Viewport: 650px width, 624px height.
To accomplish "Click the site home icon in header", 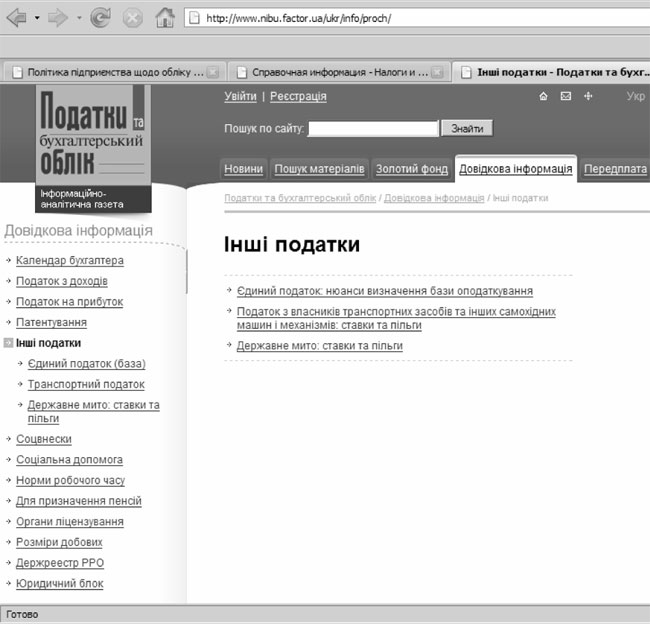I will pyautogui.click(x=543, y=97).
